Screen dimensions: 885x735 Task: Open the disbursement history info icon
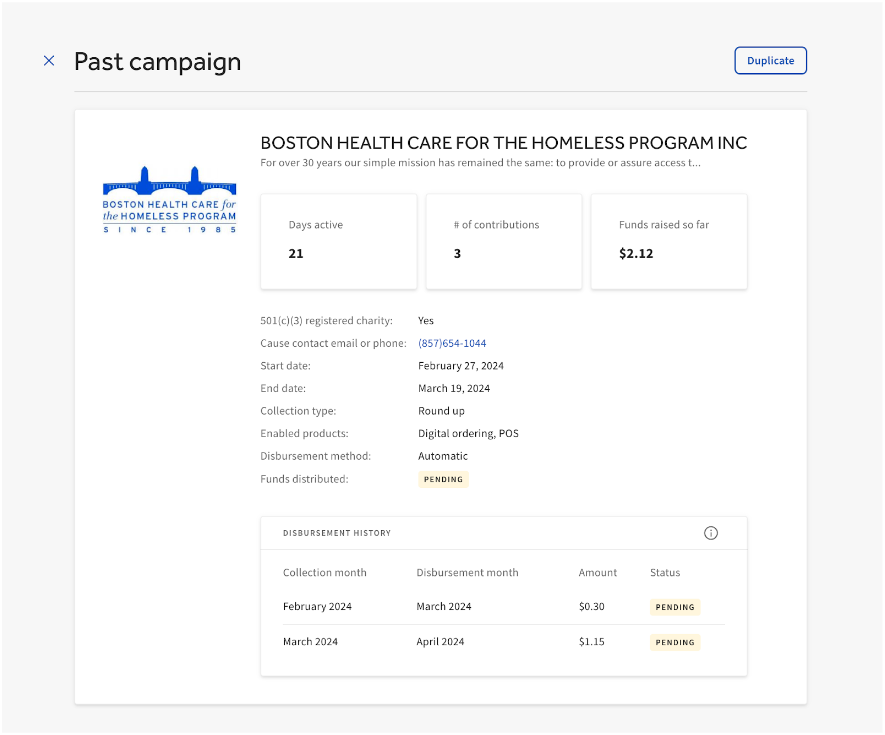click(x=711, y=533)
